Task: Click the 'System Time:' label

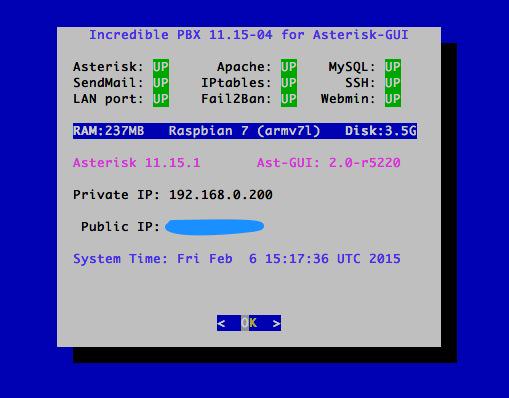Action: pos(120,259)
